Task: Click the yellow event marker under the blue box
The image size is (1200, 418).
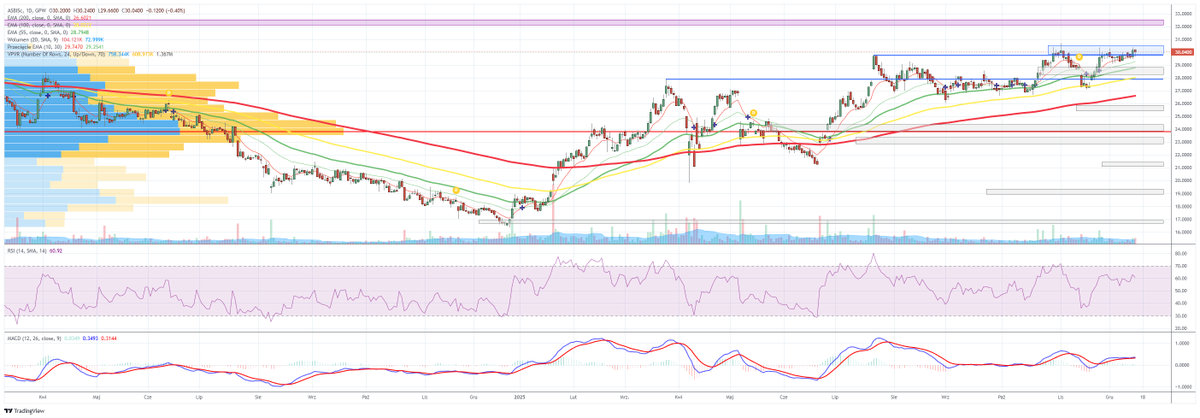Action: [1080, 57]
